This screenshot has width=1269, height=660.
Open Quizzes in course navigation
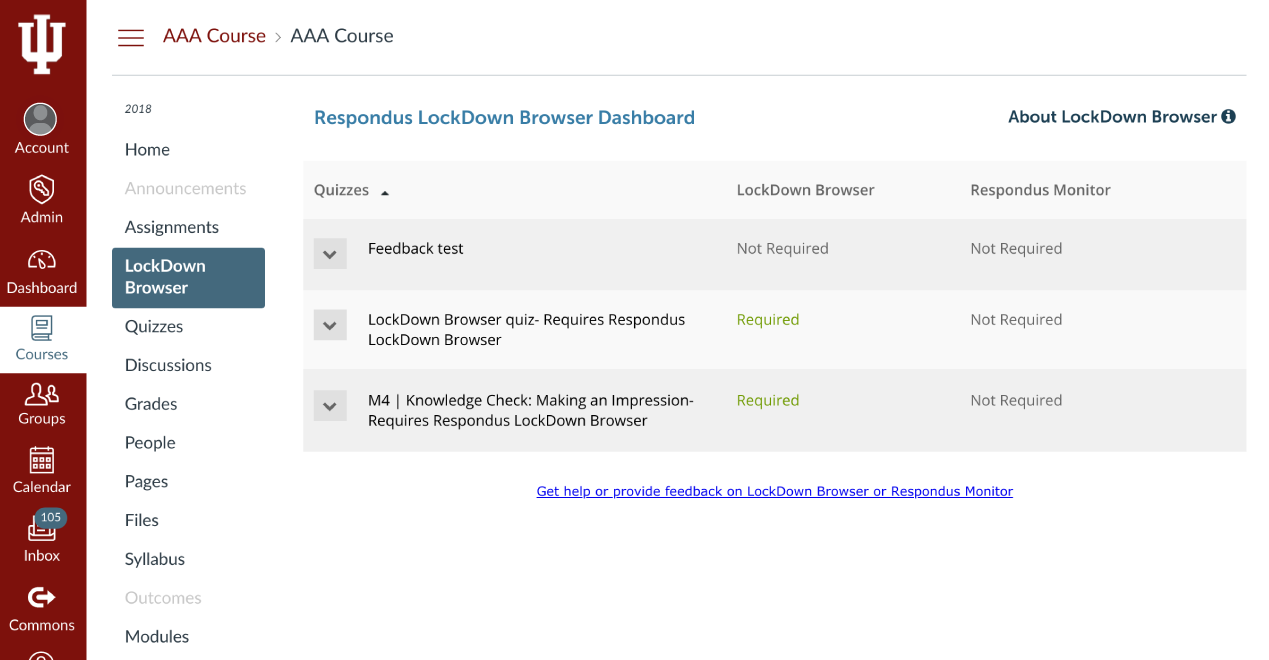pos(154,327)
